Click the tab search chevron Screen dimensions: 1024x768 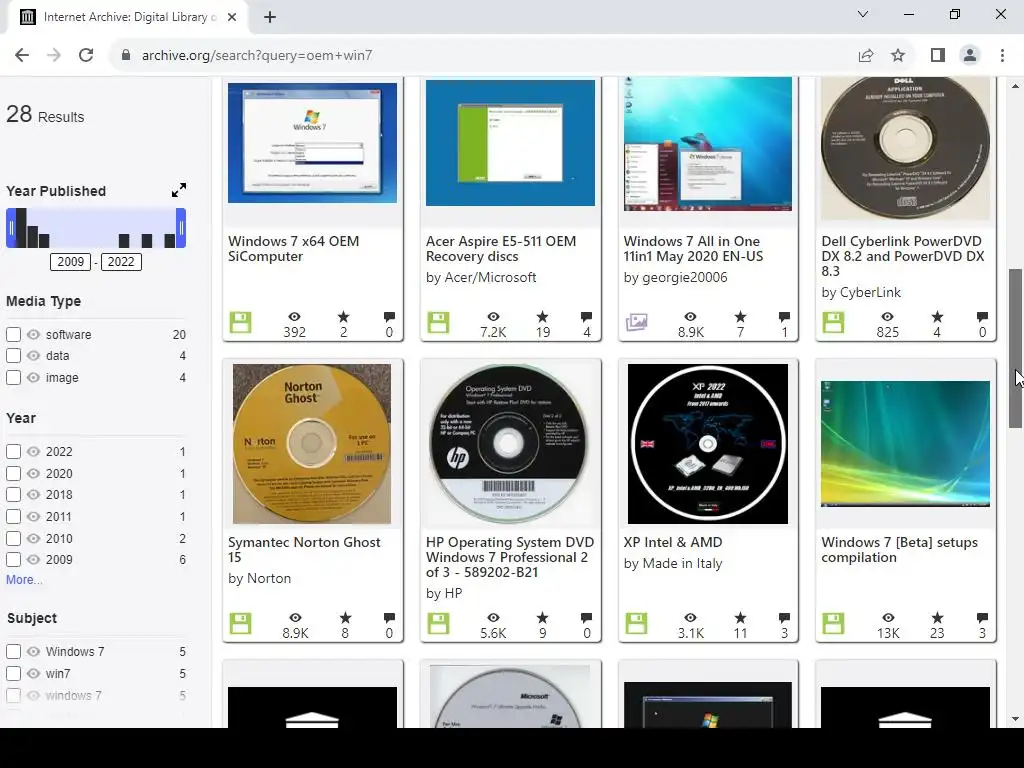(863, 14)
